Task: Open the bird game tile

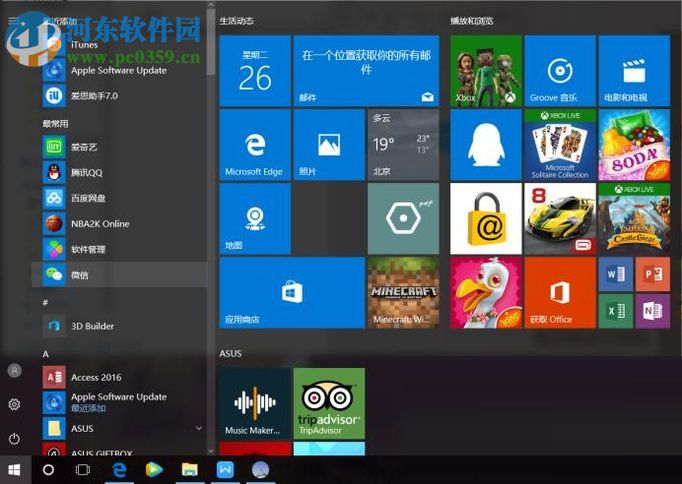Action: tap(486, 293)
